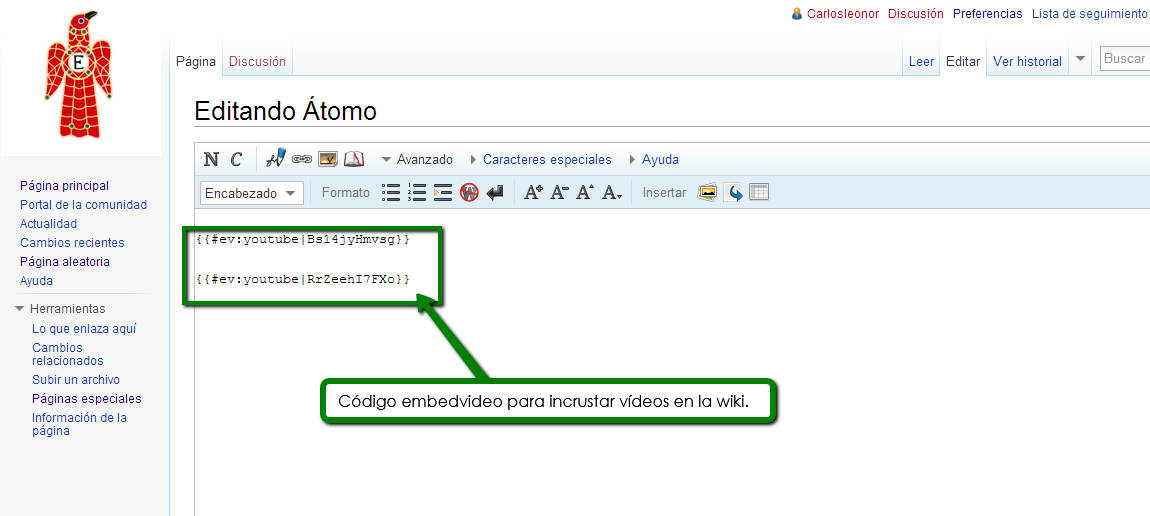Go to Cambios recientes
Viewport: 1150px width, 516px height.
[72, 243]
